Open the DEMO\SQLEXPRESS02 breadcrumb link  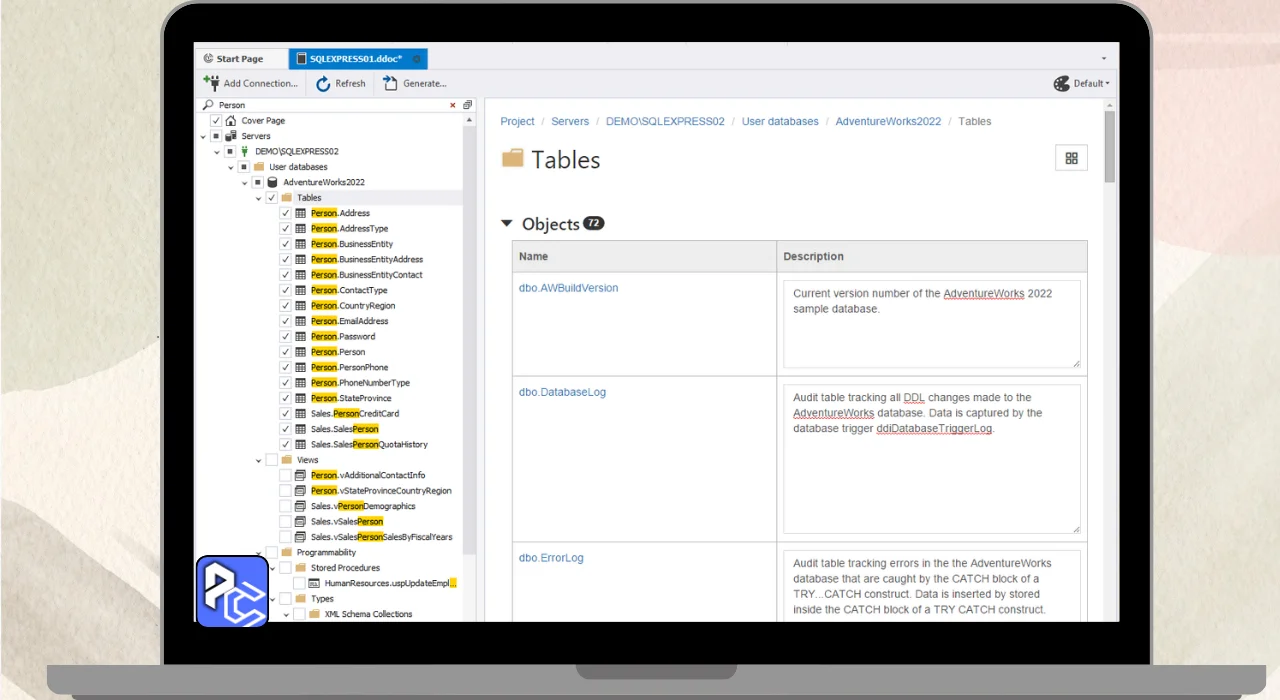pos(666,121)
